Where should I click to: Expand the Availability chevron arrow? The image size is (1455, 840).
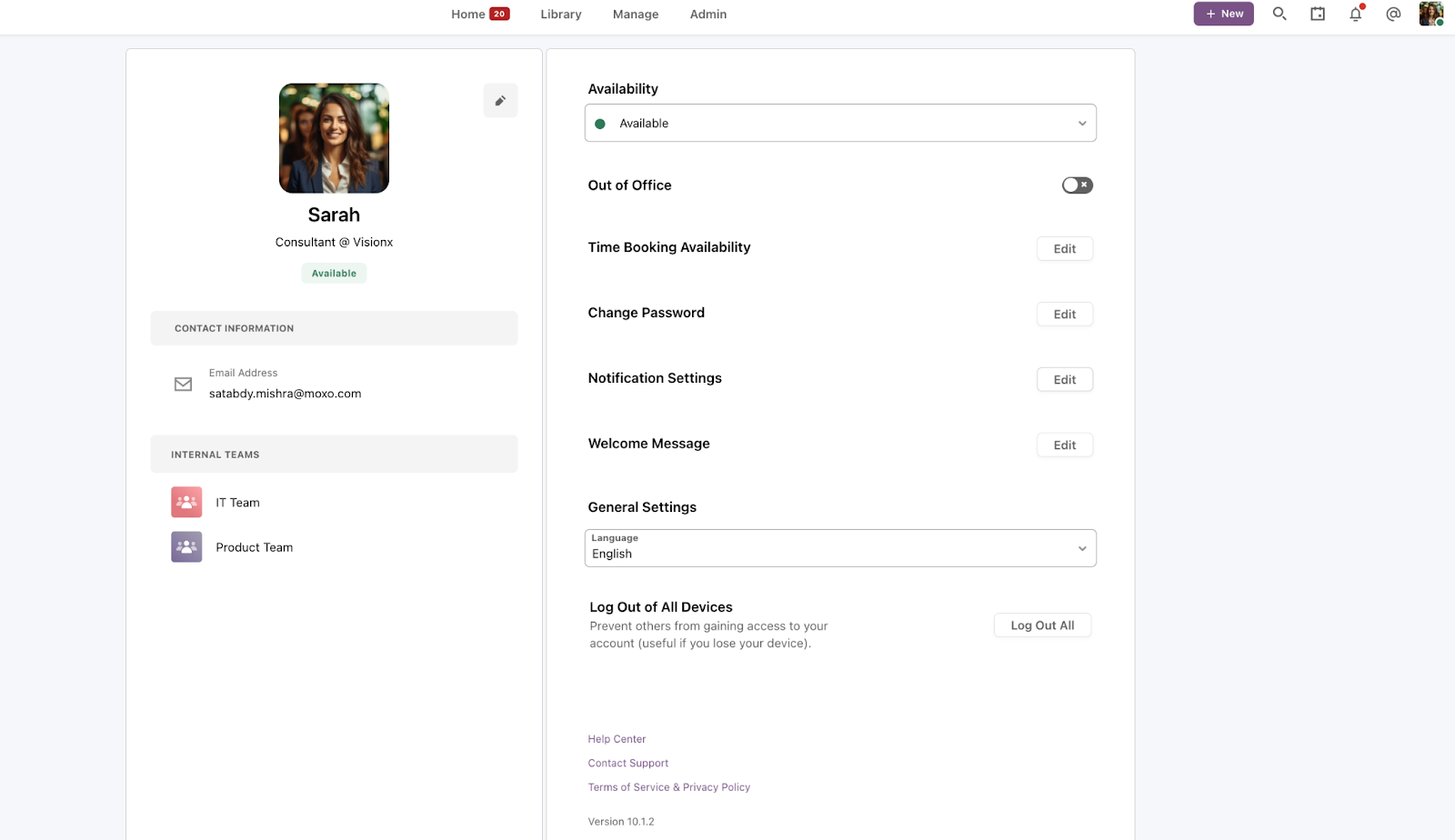1081,123
